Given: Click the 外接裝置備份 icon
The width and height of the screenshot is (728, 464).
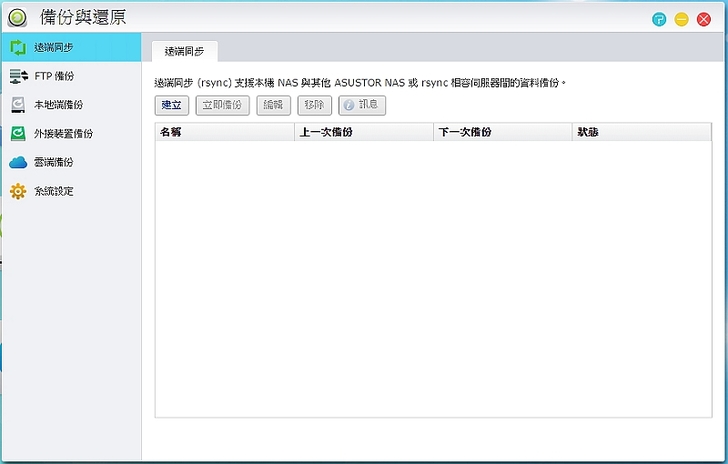Looking at the screenshot, I should click(17, 133).
